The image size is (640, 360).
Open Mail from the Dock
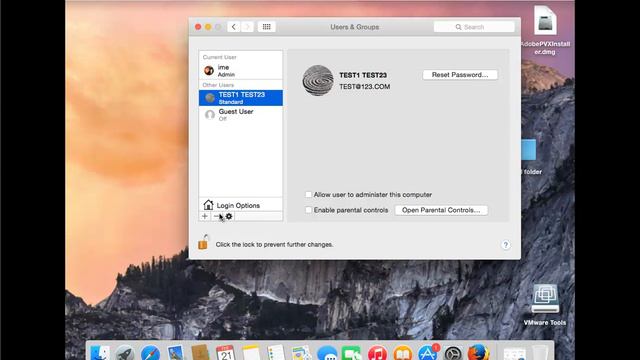176,352
